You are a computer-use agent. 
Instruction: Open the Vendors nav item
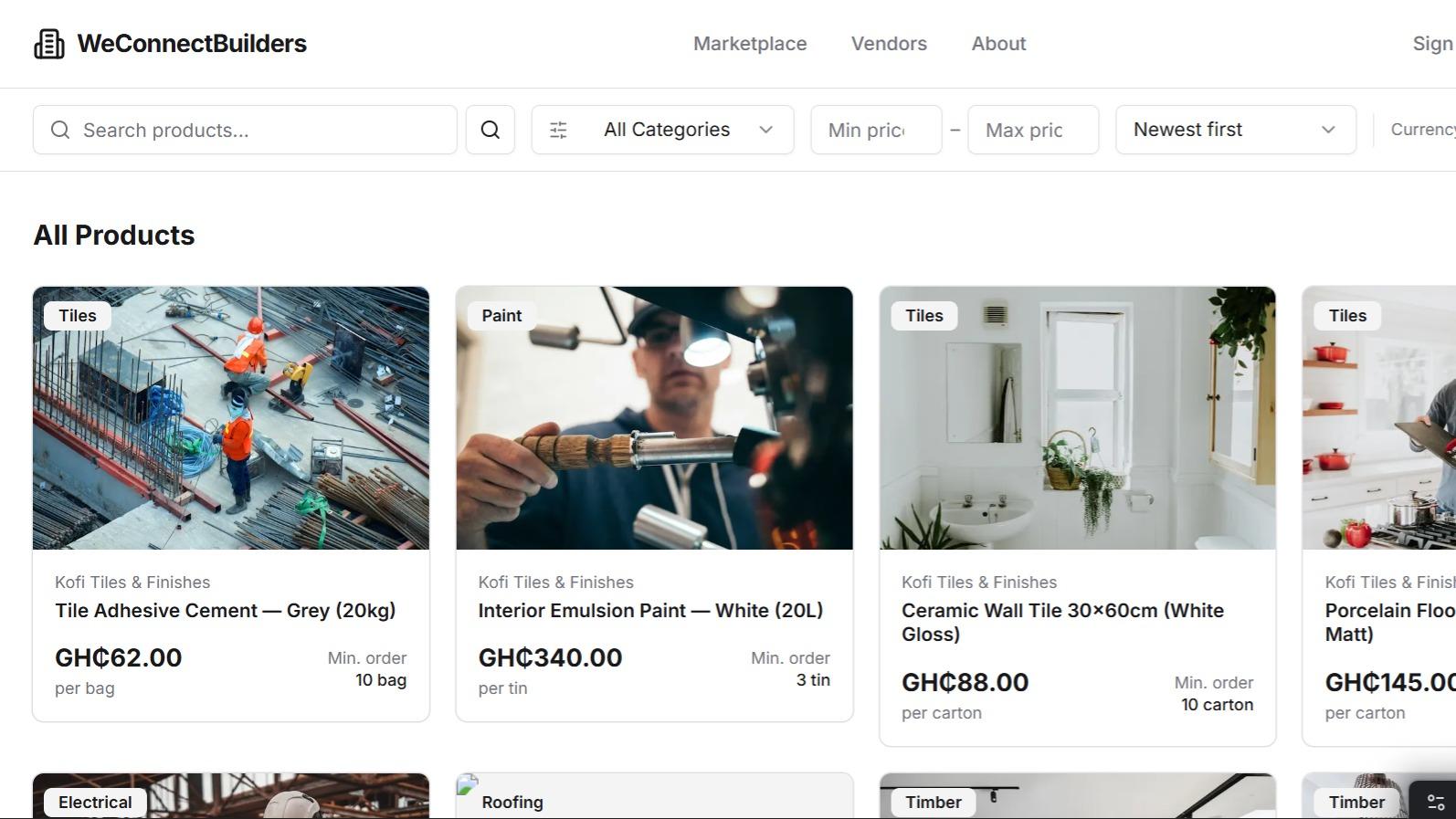(x=888, y=44)
